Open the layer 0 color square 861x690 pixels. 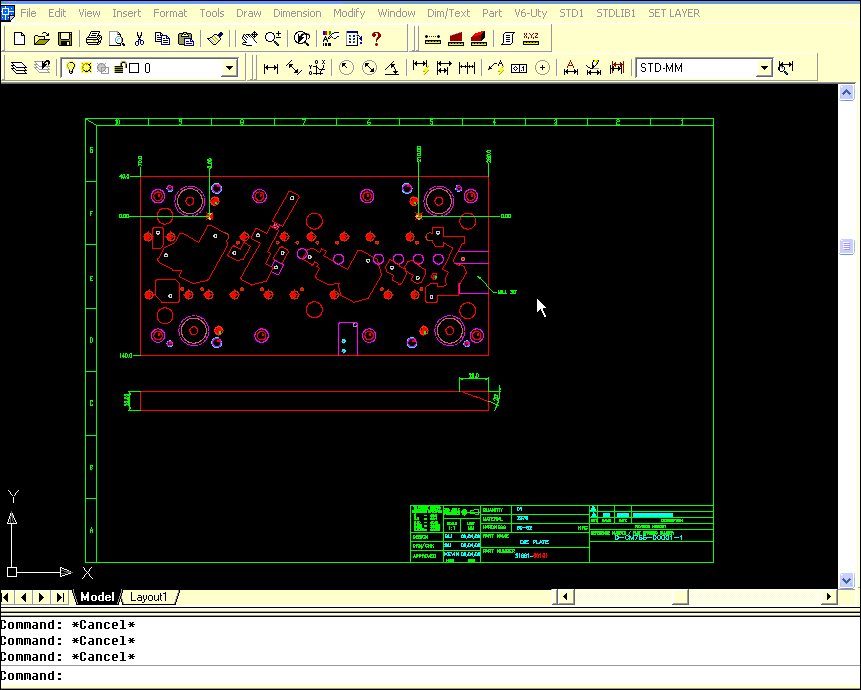[x=134, y=68]
